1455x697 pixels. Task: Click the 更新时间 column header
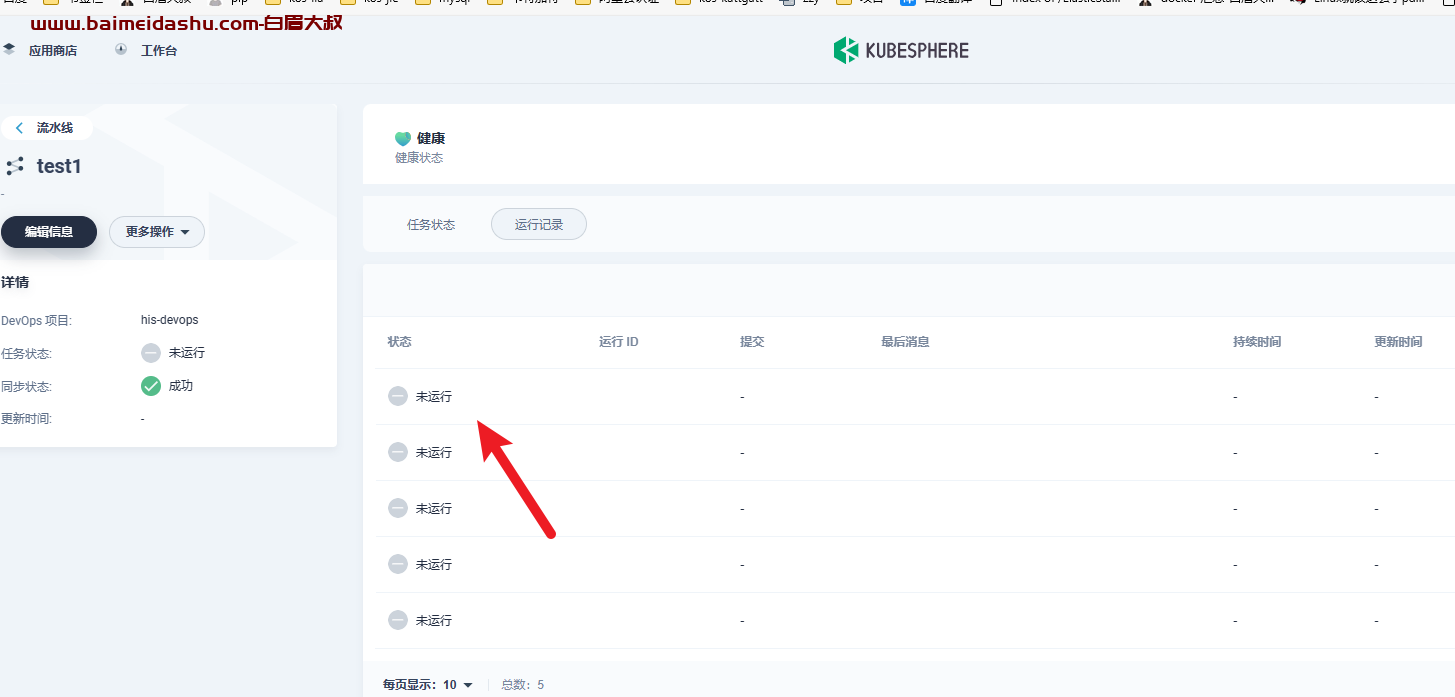(1398, 342)
